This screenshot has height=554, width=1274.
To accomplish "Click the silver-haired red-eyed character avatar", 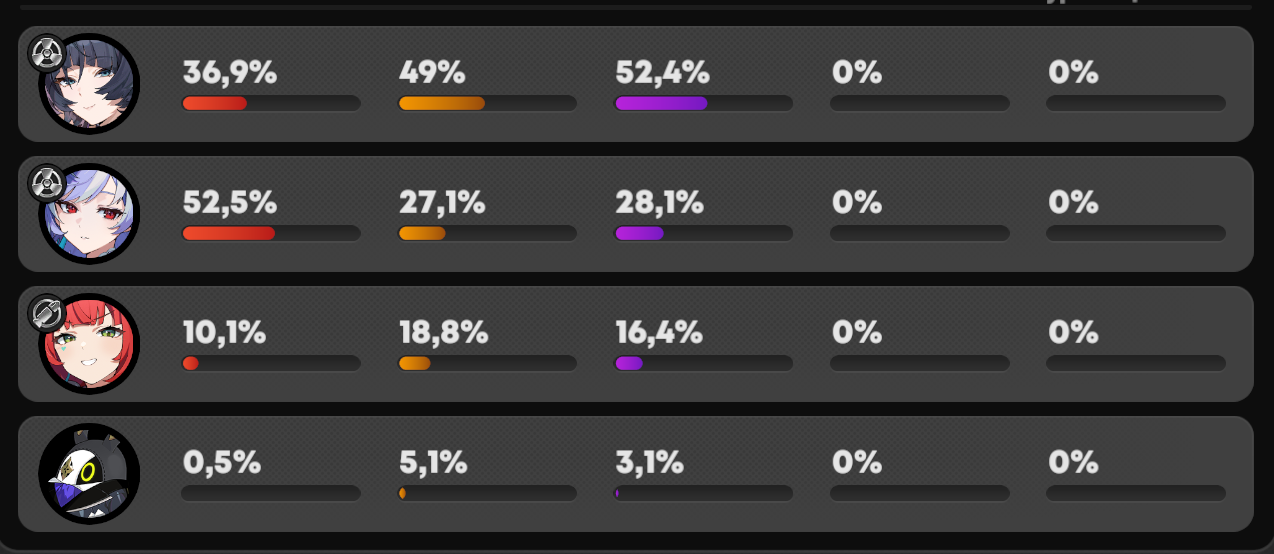I will (89, 214).
